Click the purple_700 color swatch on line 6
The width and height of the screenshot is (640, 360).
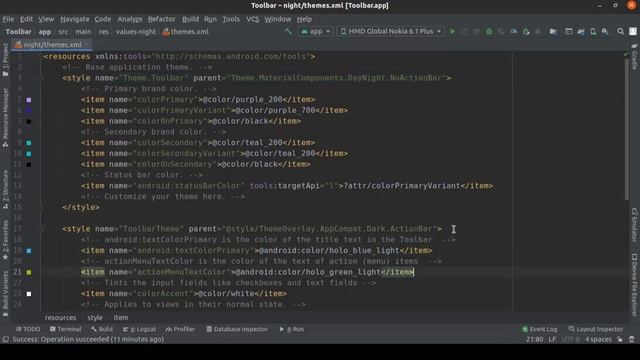tap(29, 110)
